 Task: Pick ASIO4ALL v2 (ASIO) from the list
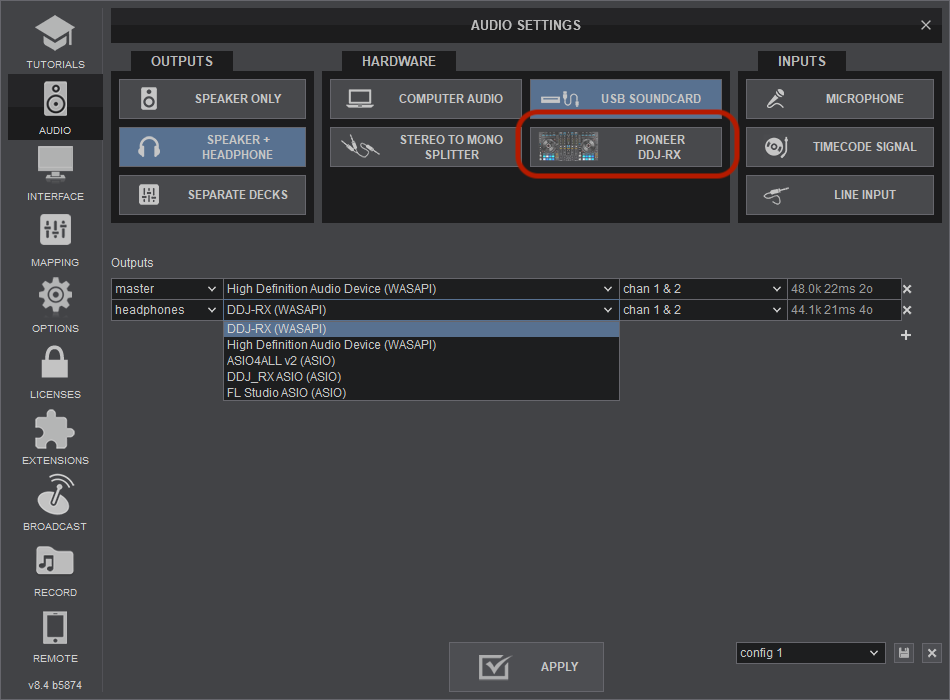click(421, 361)
